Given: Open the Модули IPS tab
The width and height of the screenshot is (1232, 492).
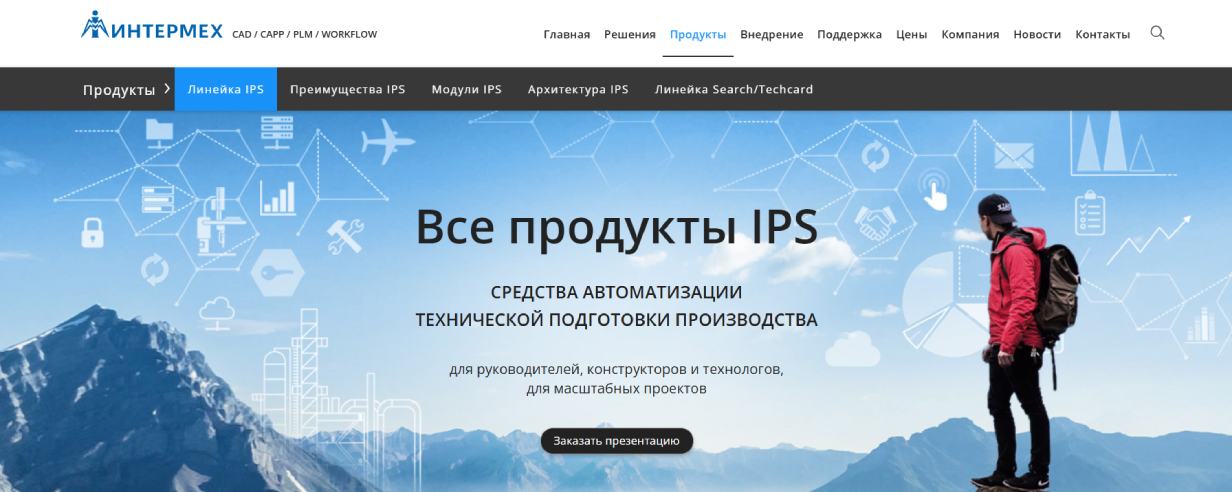Looking at the screenshot, I should [466, 89].
